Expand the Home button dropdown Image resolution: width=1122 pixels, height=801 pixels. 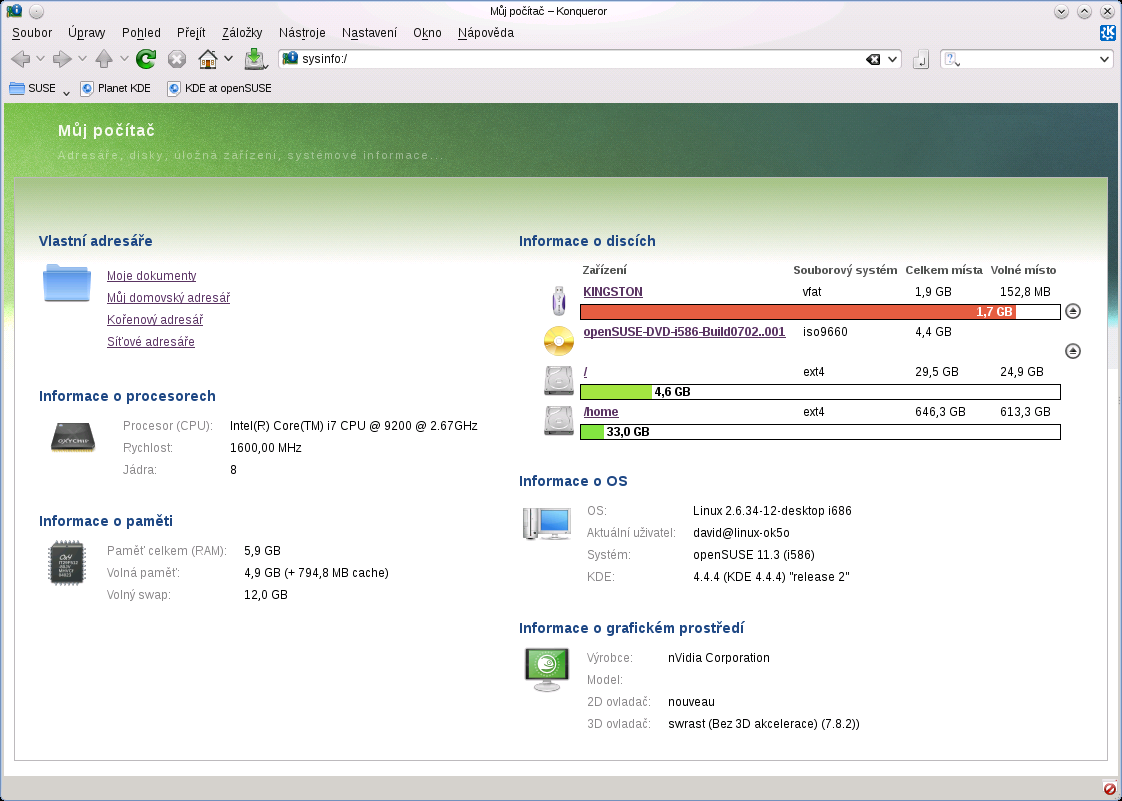tap(228, 59)
